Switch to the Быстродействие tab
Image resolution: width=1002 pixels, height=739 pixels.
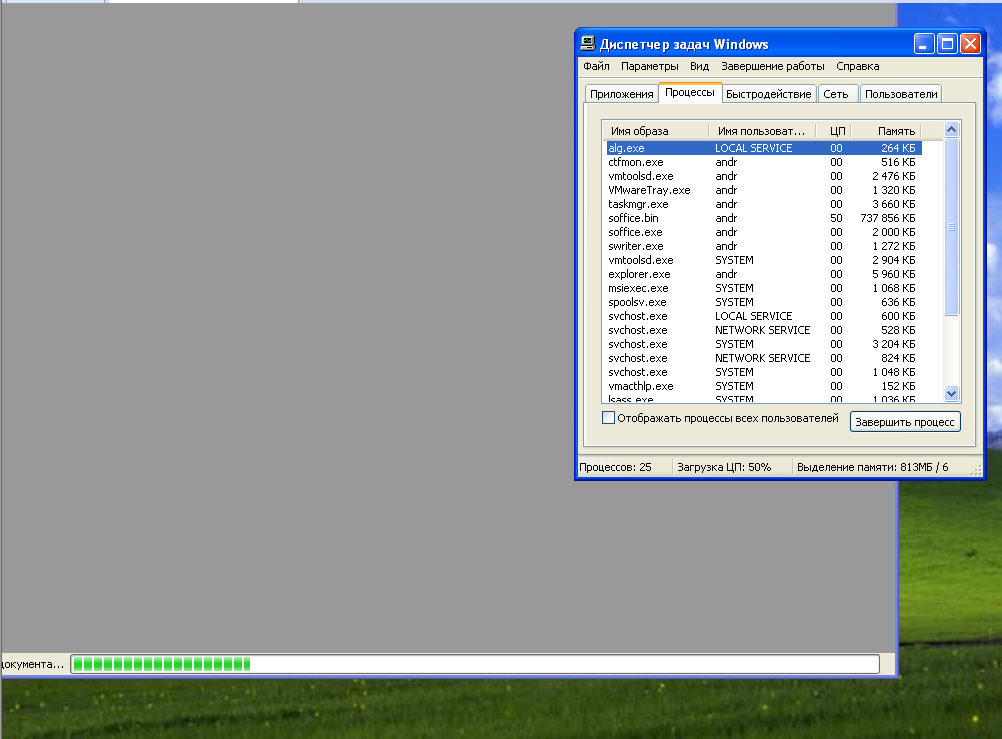tap(768, 94)
